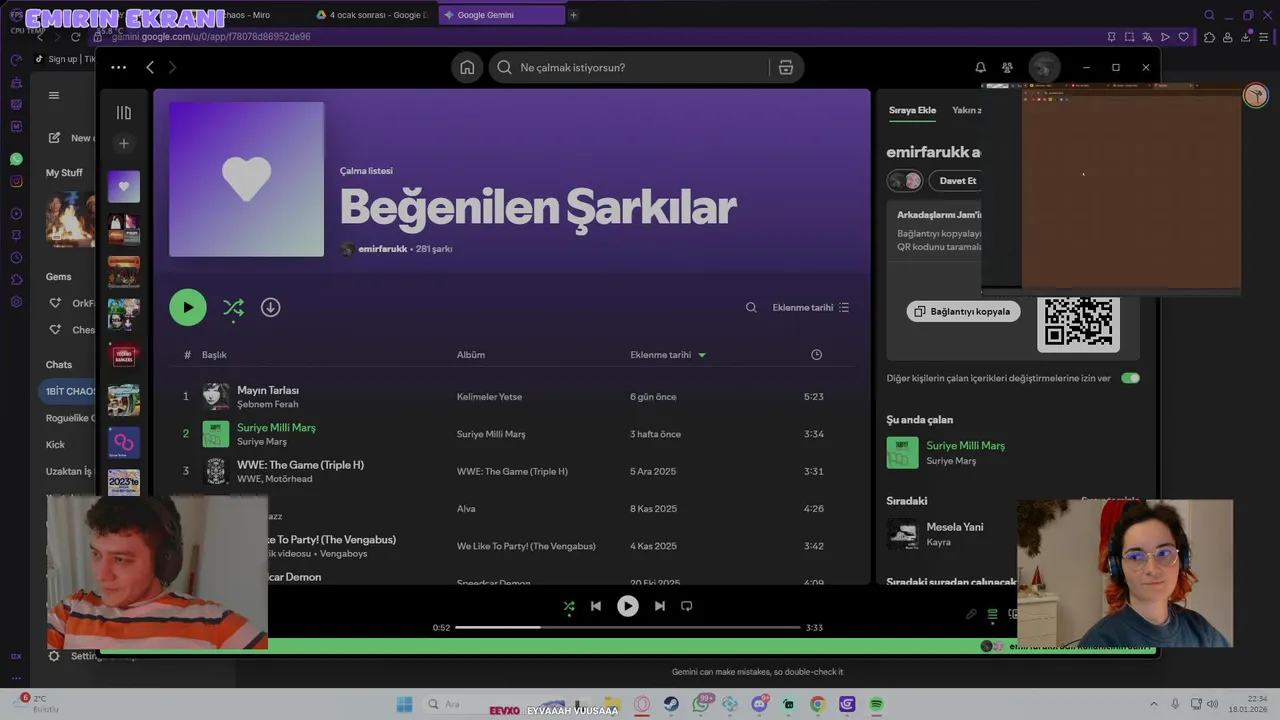Click browser heart bookmark icon
This screenshot has width=1280, height=720.
click(1184, 37)
